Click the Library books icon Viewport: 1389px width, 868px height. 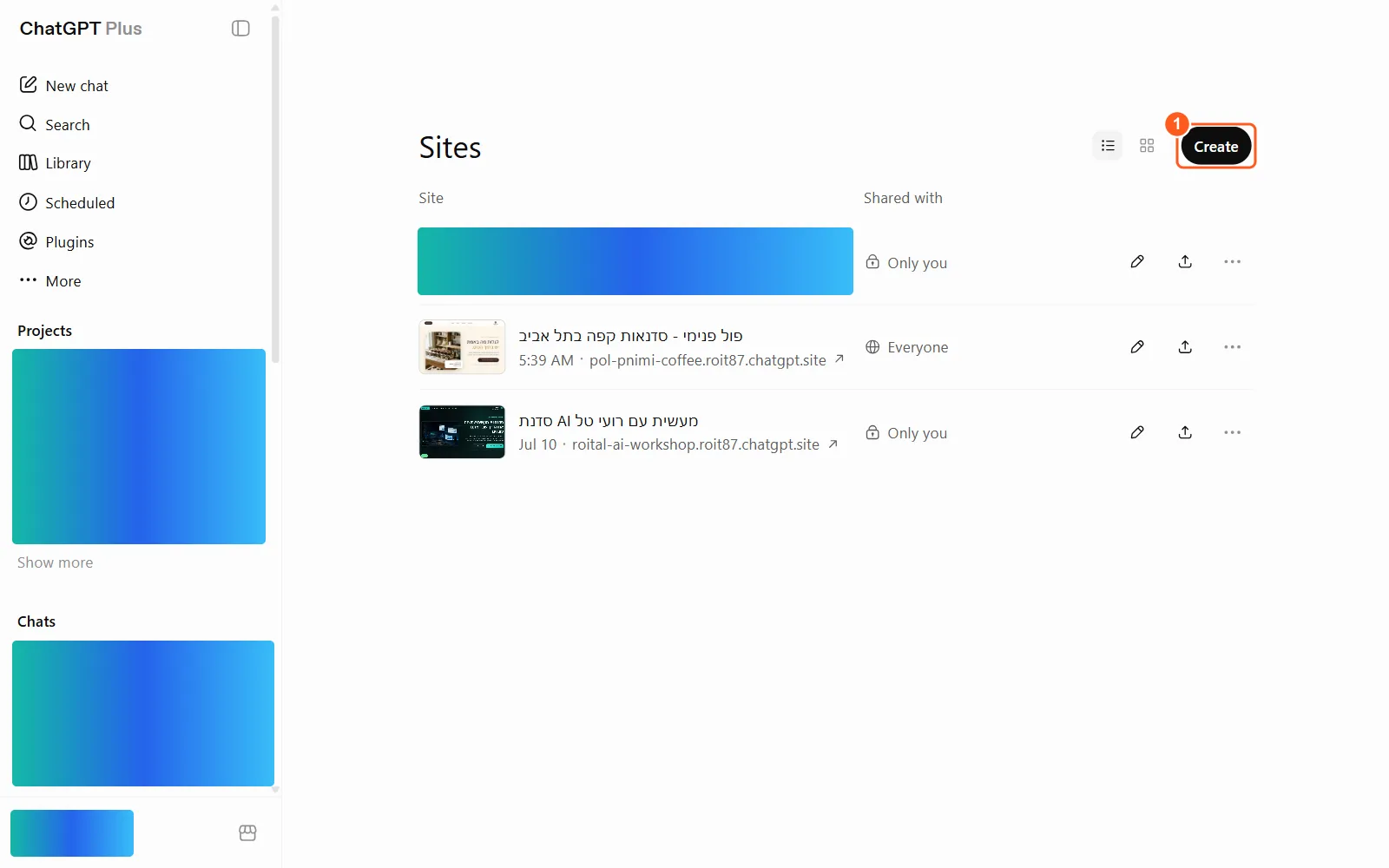tap(29, 162)
